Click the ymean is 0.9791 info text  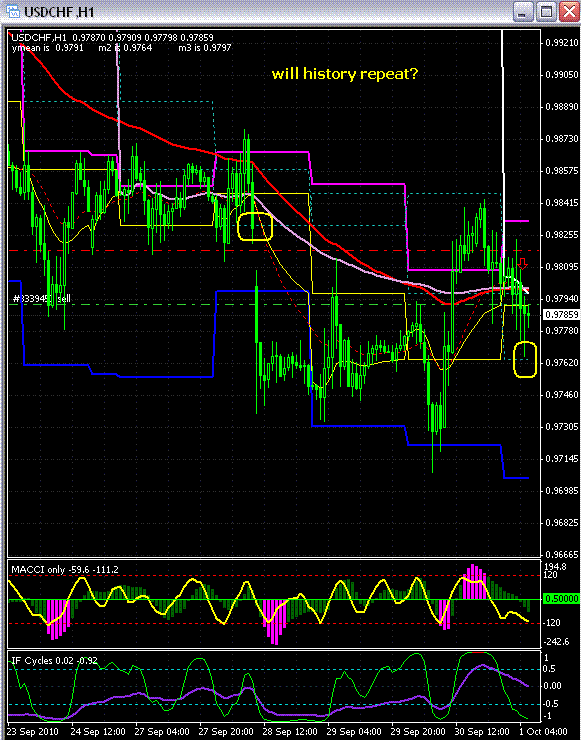coord(47,48)
